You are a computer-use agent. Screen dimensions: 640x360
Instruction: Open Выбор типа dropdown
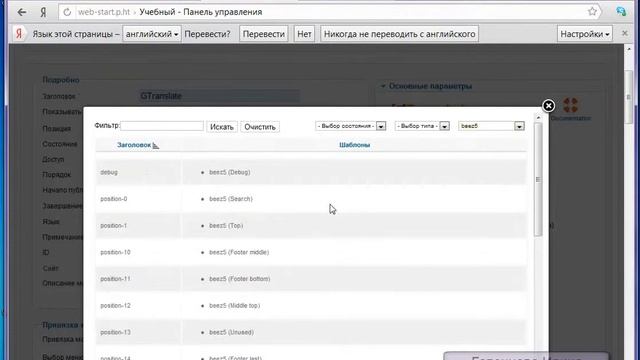coord(422,126)
